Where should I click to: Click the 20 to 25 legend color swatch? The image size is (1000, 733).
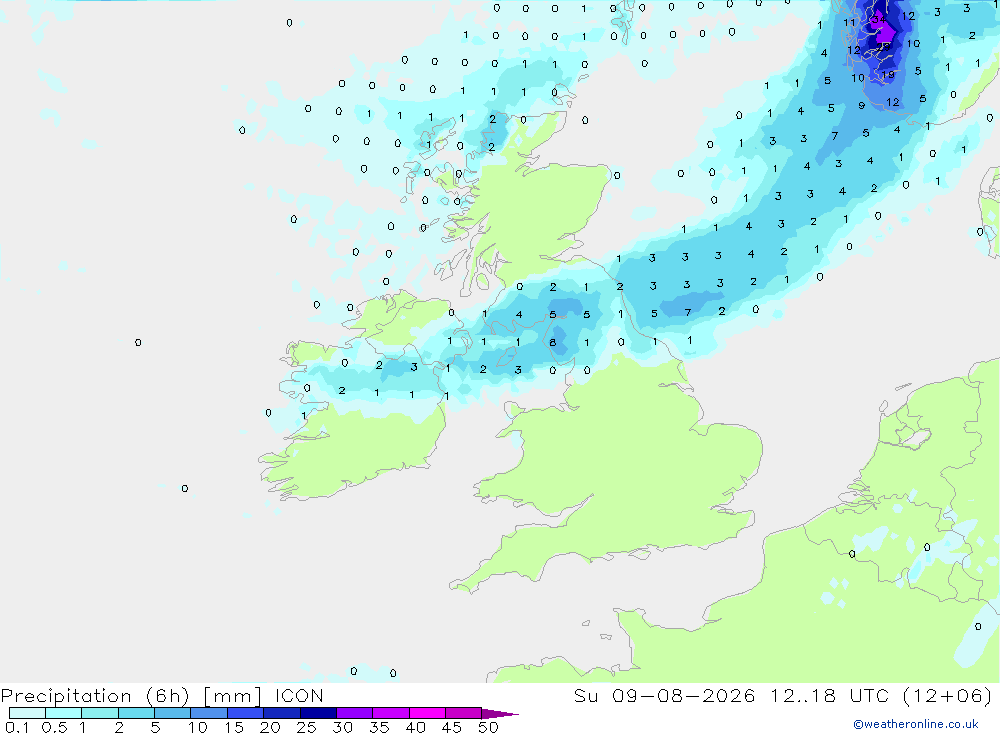click(x=281, y=713)
